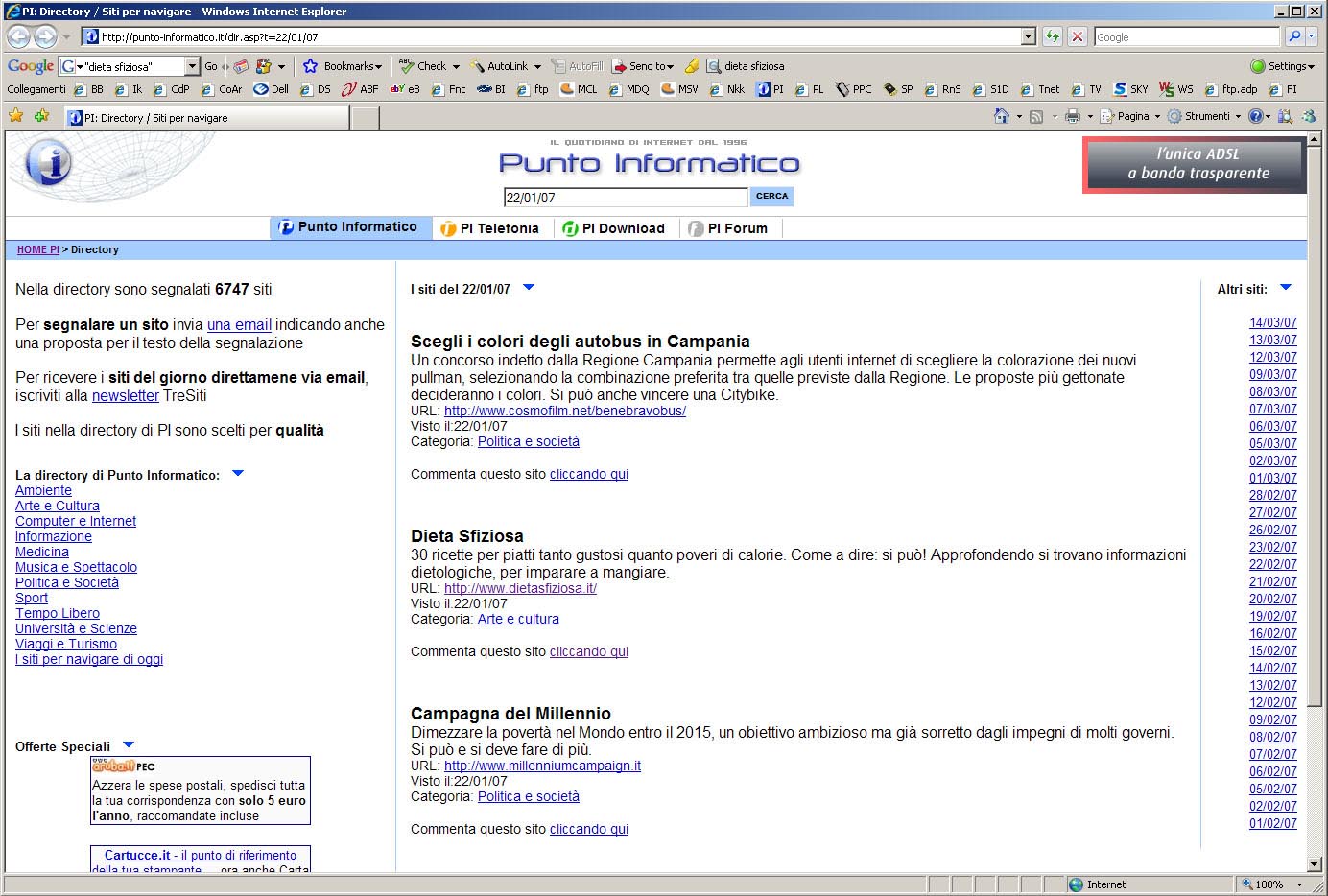1328x896 pixels.
Task: Click the site search field containing 22/01/07
Action: coord(626,198)
